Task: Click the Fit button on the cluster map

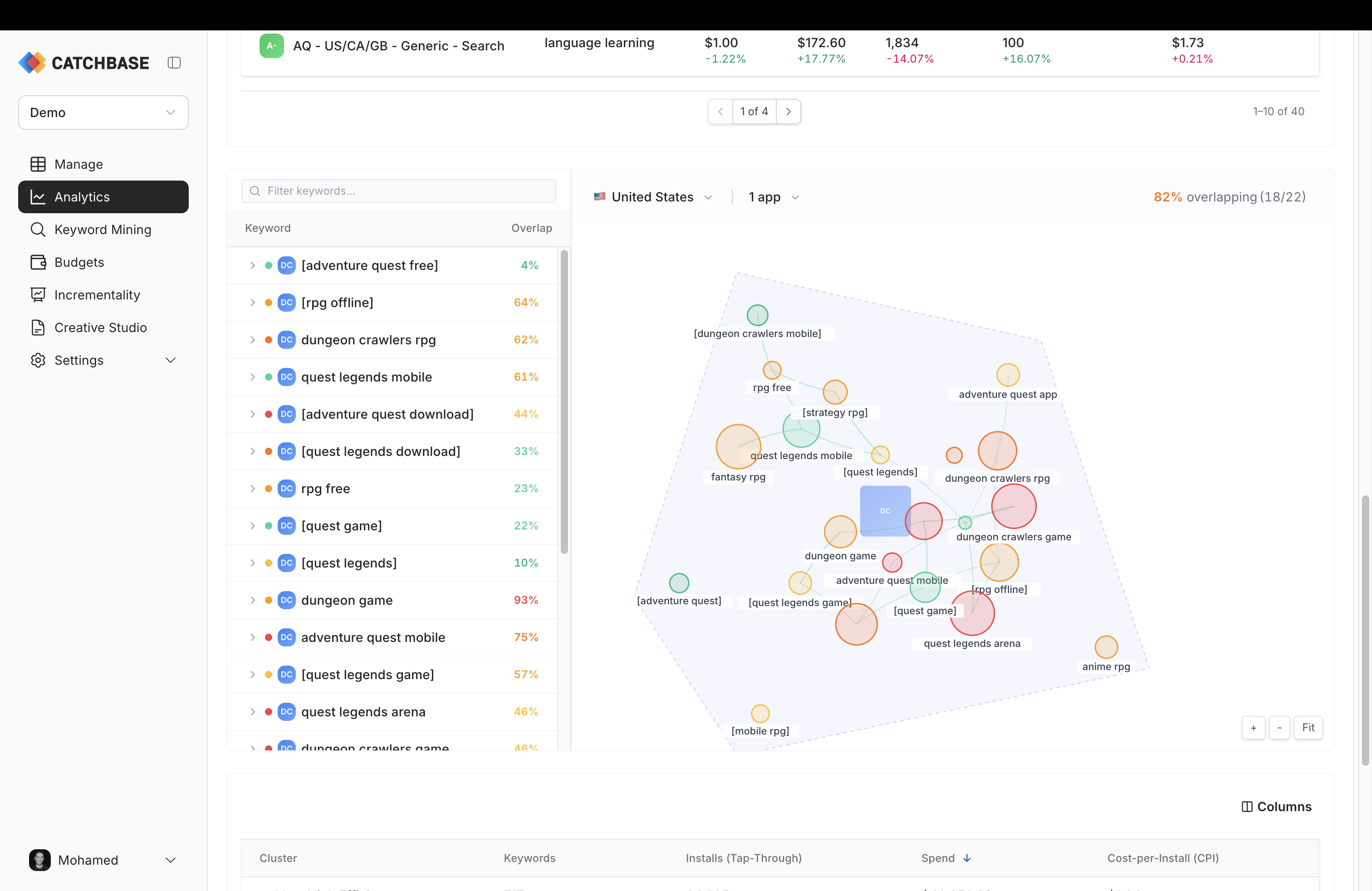Action: (x=1308, y=728)
